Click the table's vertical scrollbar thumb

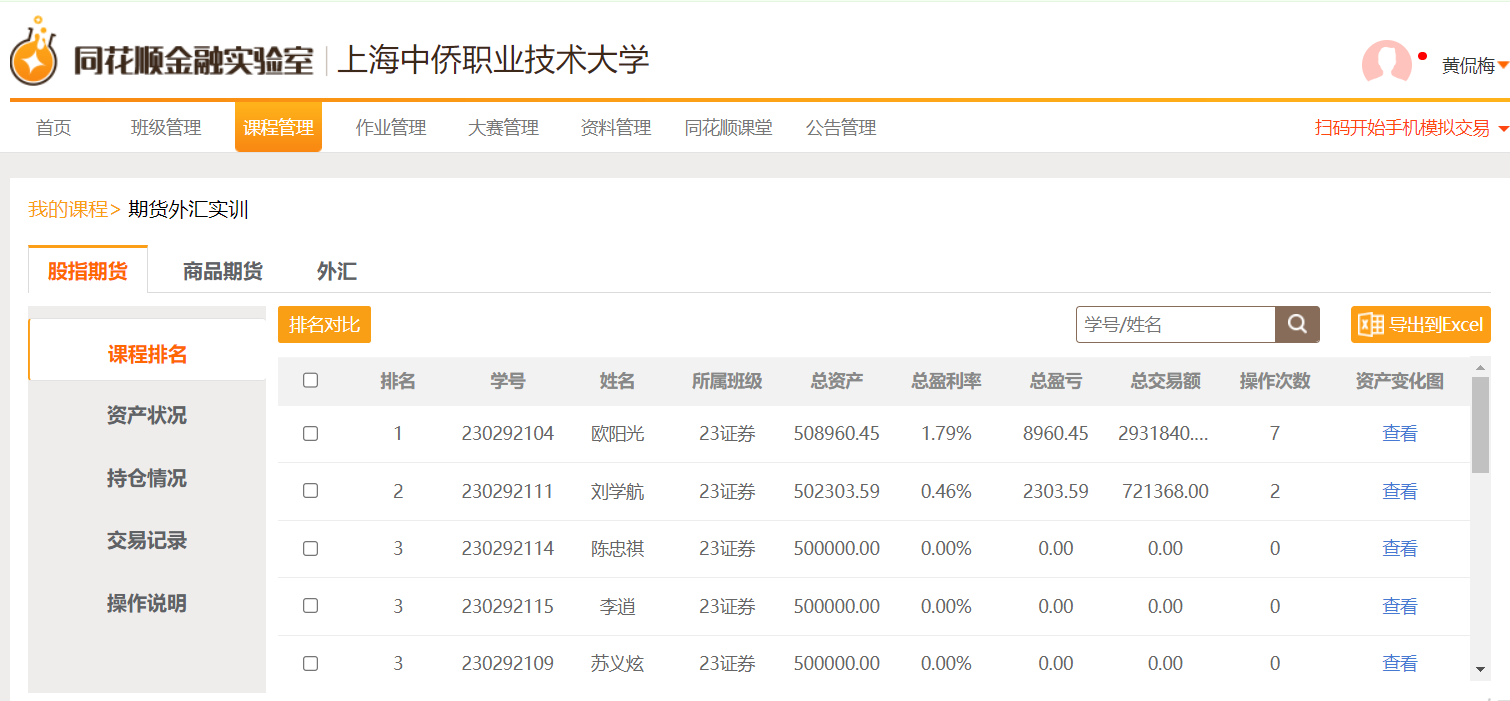coord(1480,425)
